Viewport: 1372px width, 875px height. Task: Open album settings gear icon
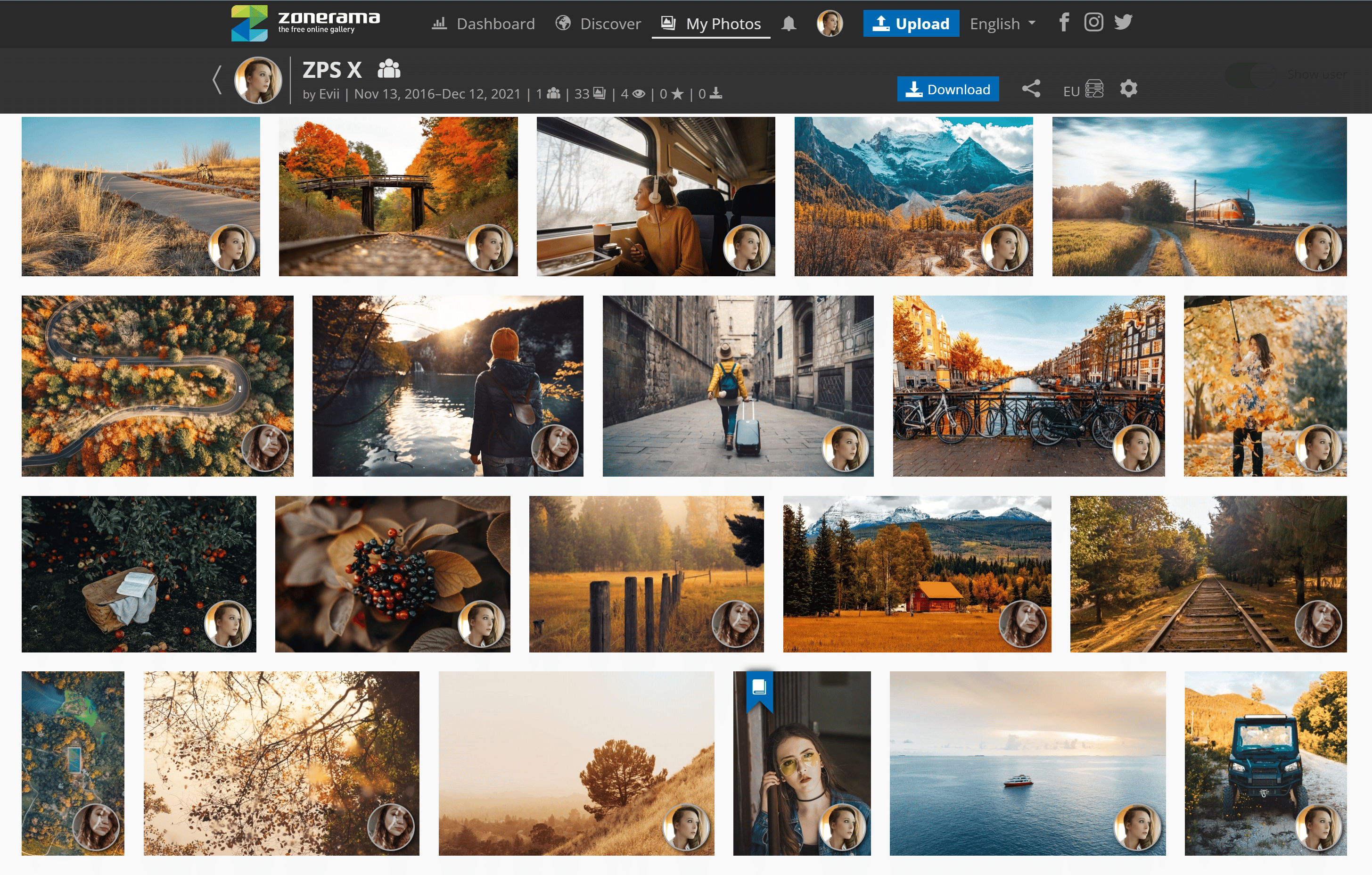point(1128,88)
